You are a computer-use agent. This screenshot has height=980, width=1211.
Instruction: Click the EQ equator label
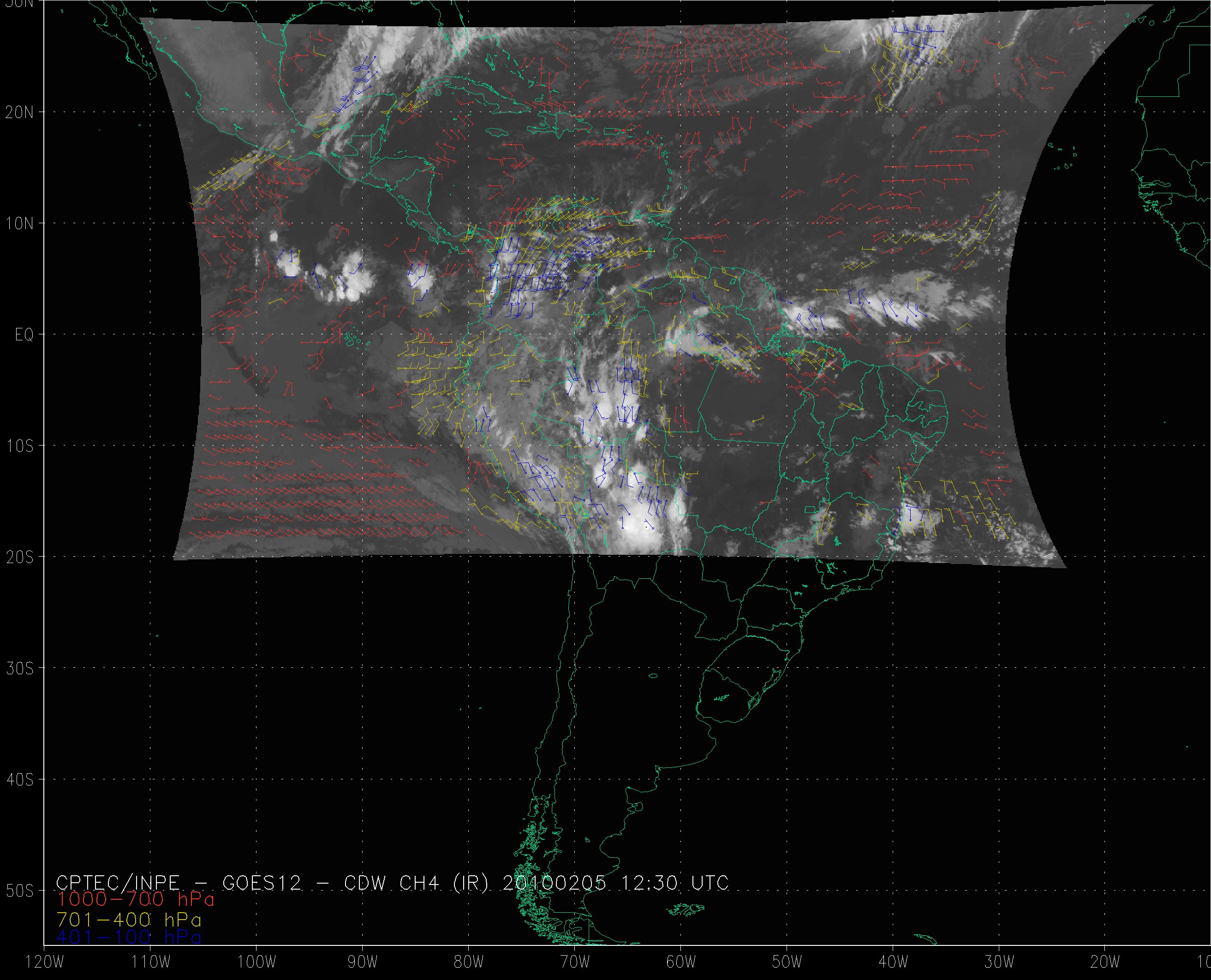(x=24, y=335)
